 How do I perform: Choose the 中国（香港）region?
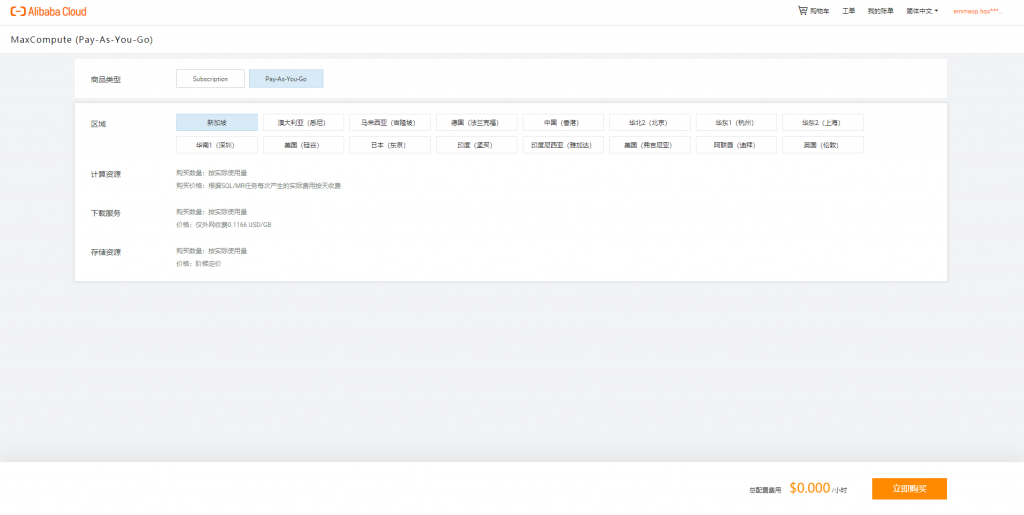[x=563, y=122]
